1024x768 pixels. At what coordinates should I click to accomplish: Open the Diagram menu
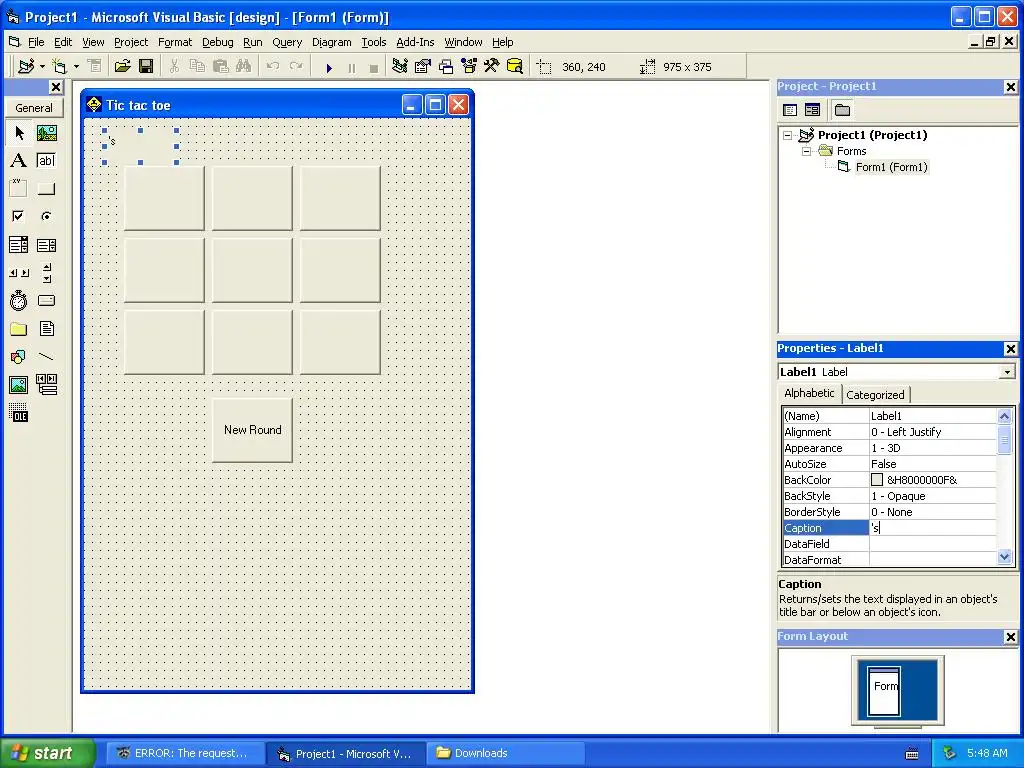pos(331,42)
